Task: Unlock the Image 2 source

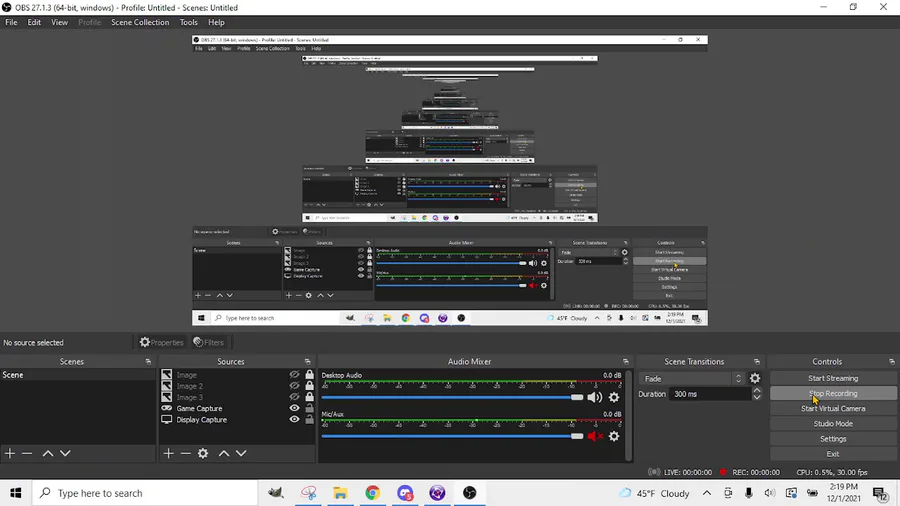Action: click(x=309, y=386)
